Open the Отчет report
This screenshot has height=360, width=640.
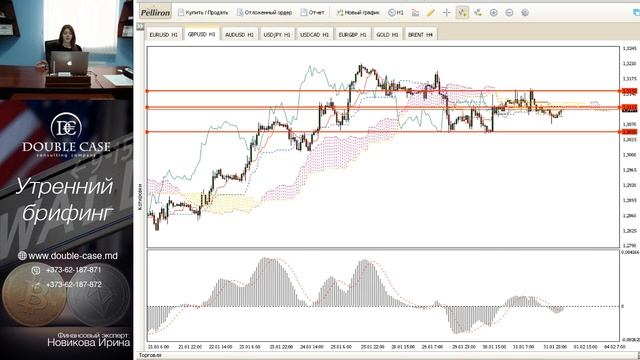[312, 13]
